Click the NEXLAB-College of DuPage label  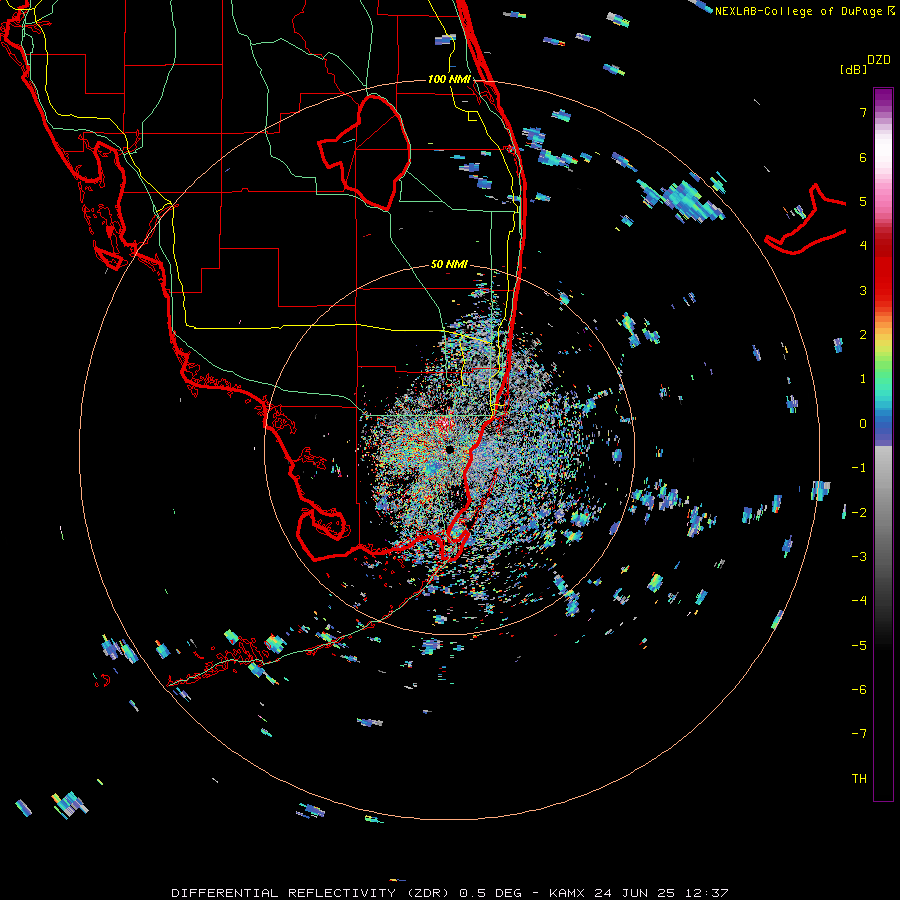click(804, 11)
